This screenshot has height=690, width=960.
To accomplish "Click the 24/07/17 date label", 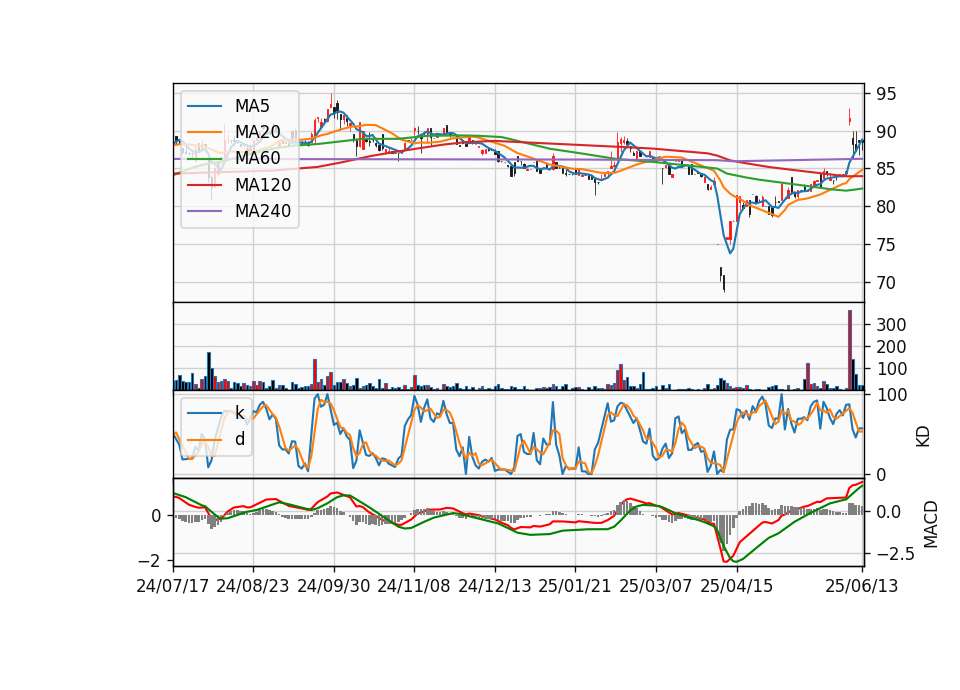I will coord(173,586).
